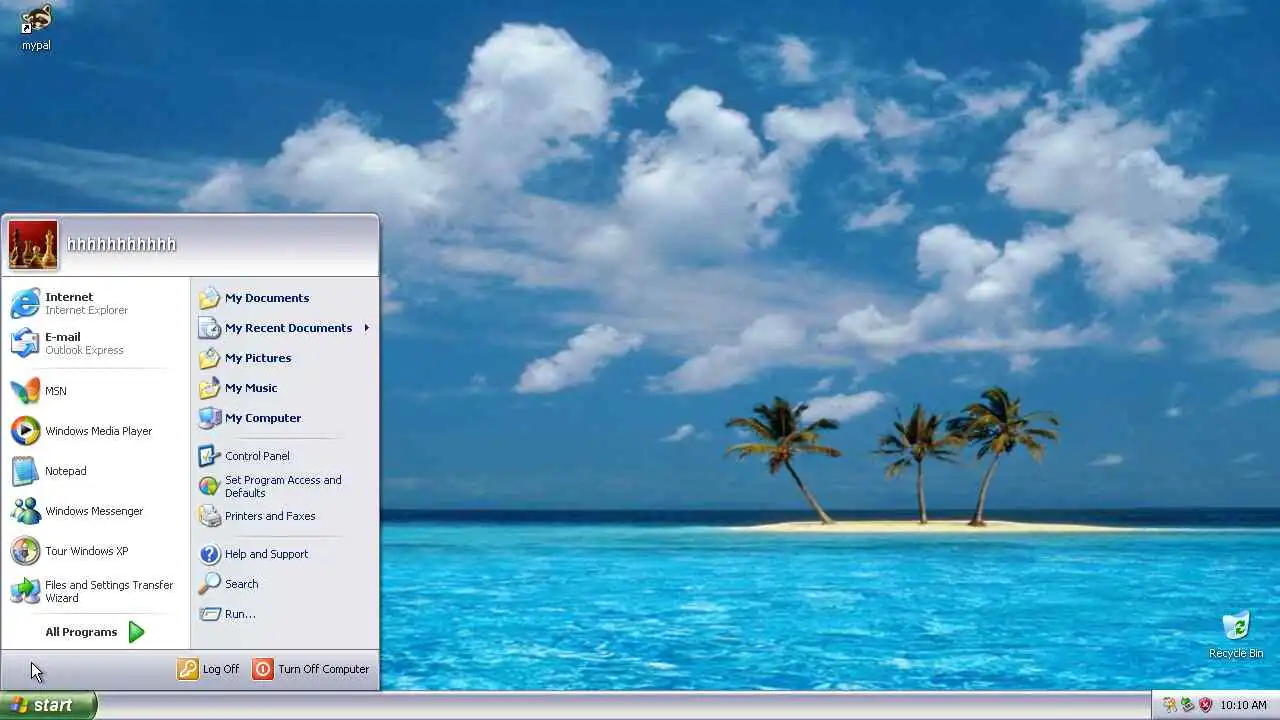This screenshot has width=1280, height=720.
Task: Open MSN from the Start menu
Action: (96, 391)
